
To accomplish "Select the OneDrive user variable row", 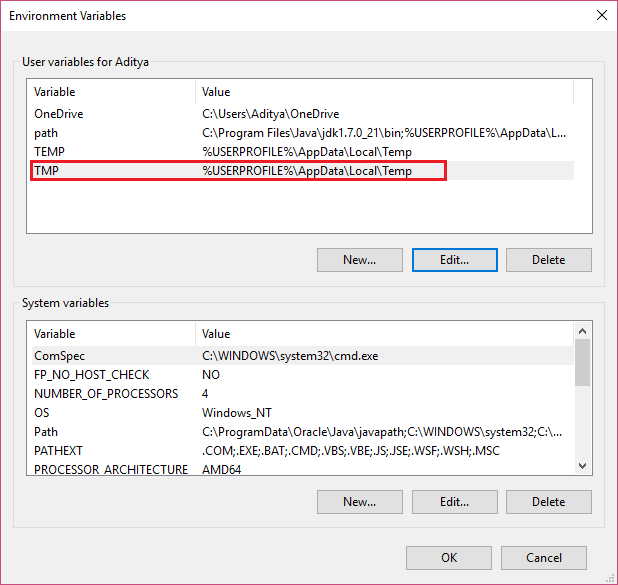I will [x=303, y=114].
